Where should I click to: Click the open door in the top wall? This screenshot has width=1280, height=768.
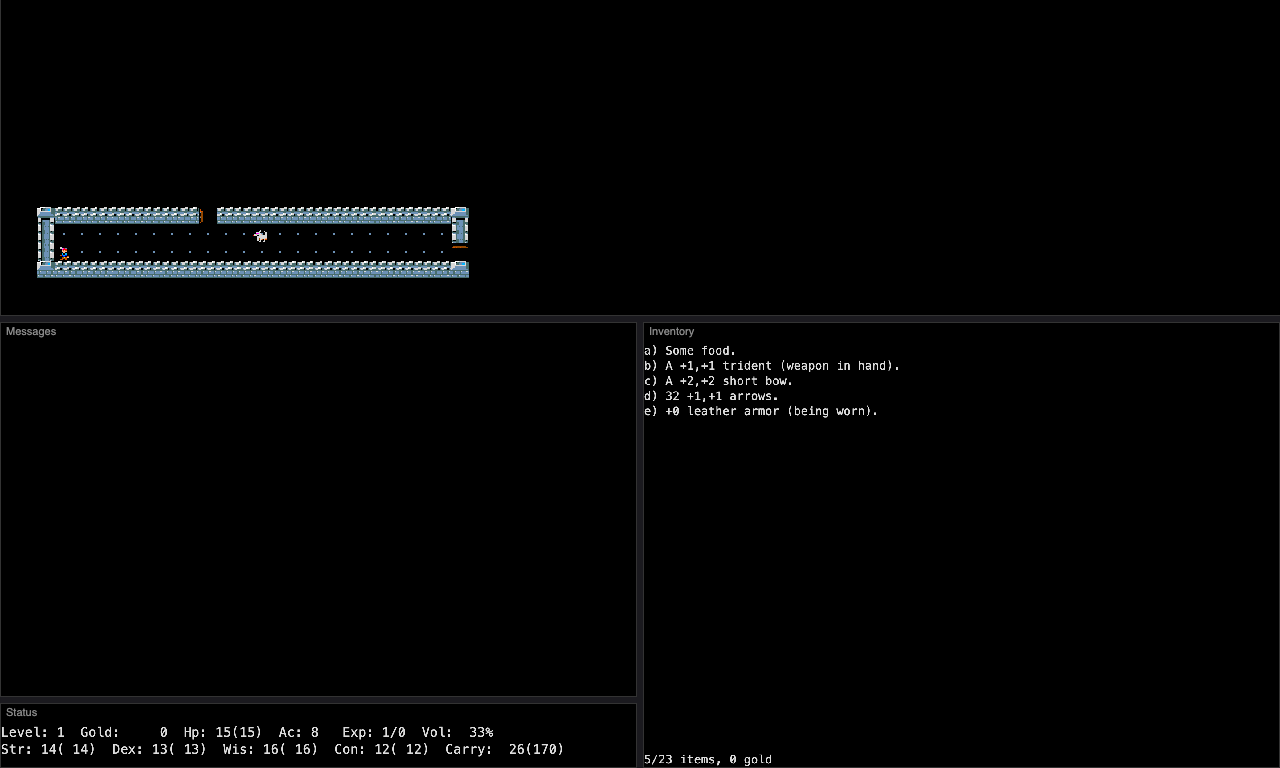[201, 216]
